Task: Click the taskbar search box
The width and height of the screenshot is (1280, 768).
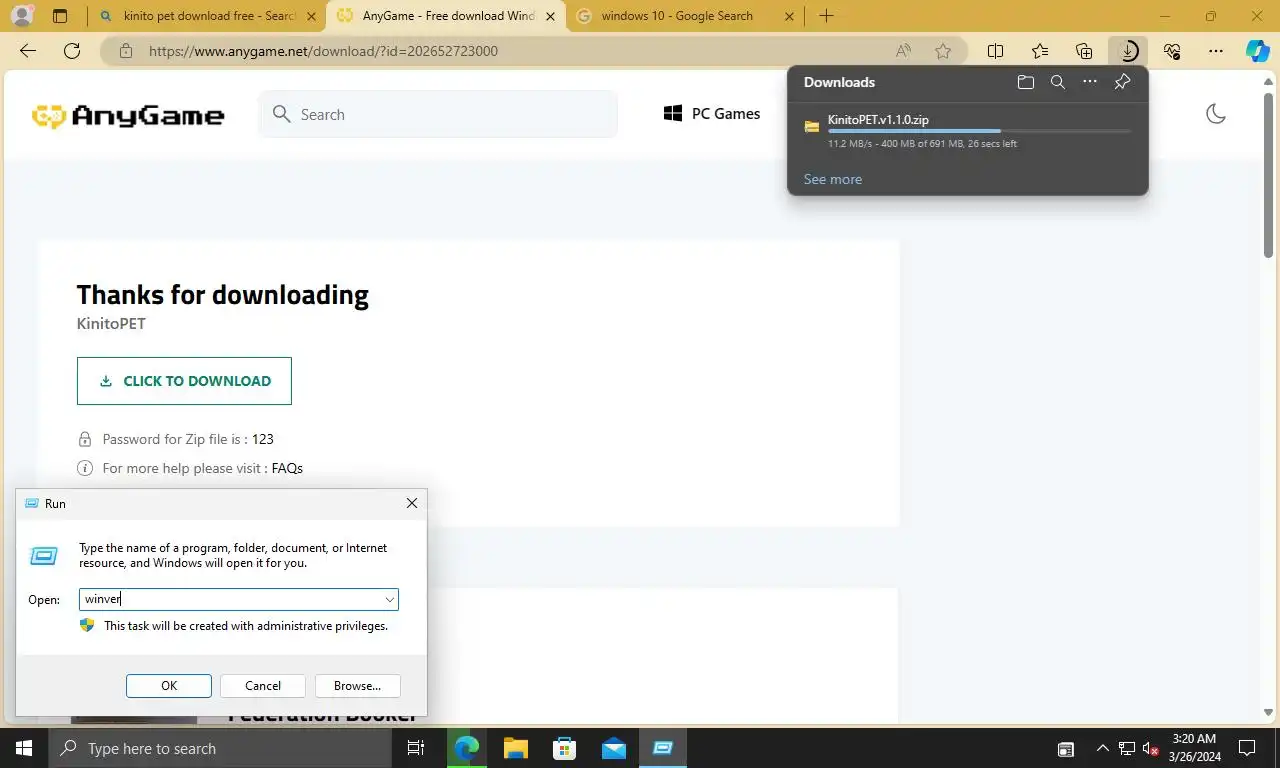Action: 220,748
